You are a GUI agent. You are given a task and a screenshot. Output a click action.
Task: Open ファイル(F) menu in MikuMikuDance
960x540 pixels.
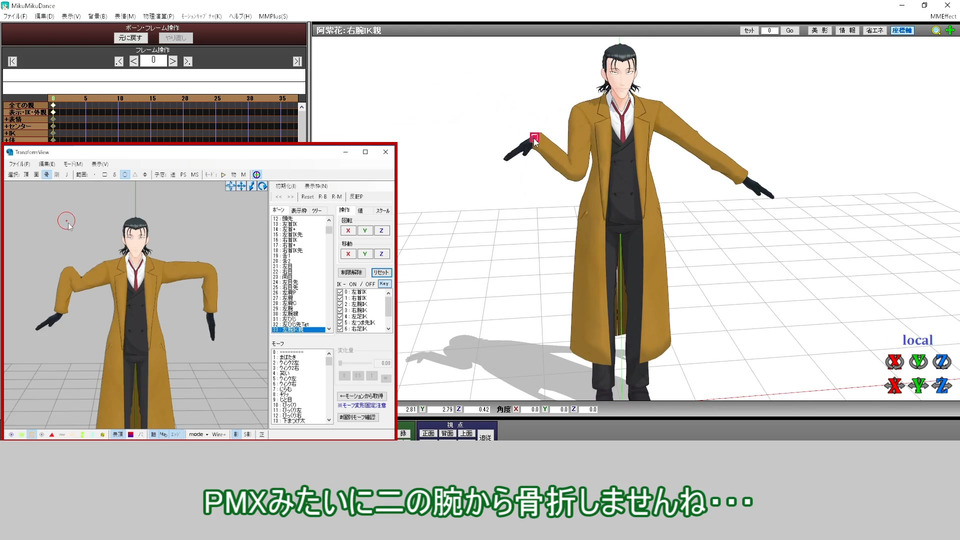click(15, 17)
